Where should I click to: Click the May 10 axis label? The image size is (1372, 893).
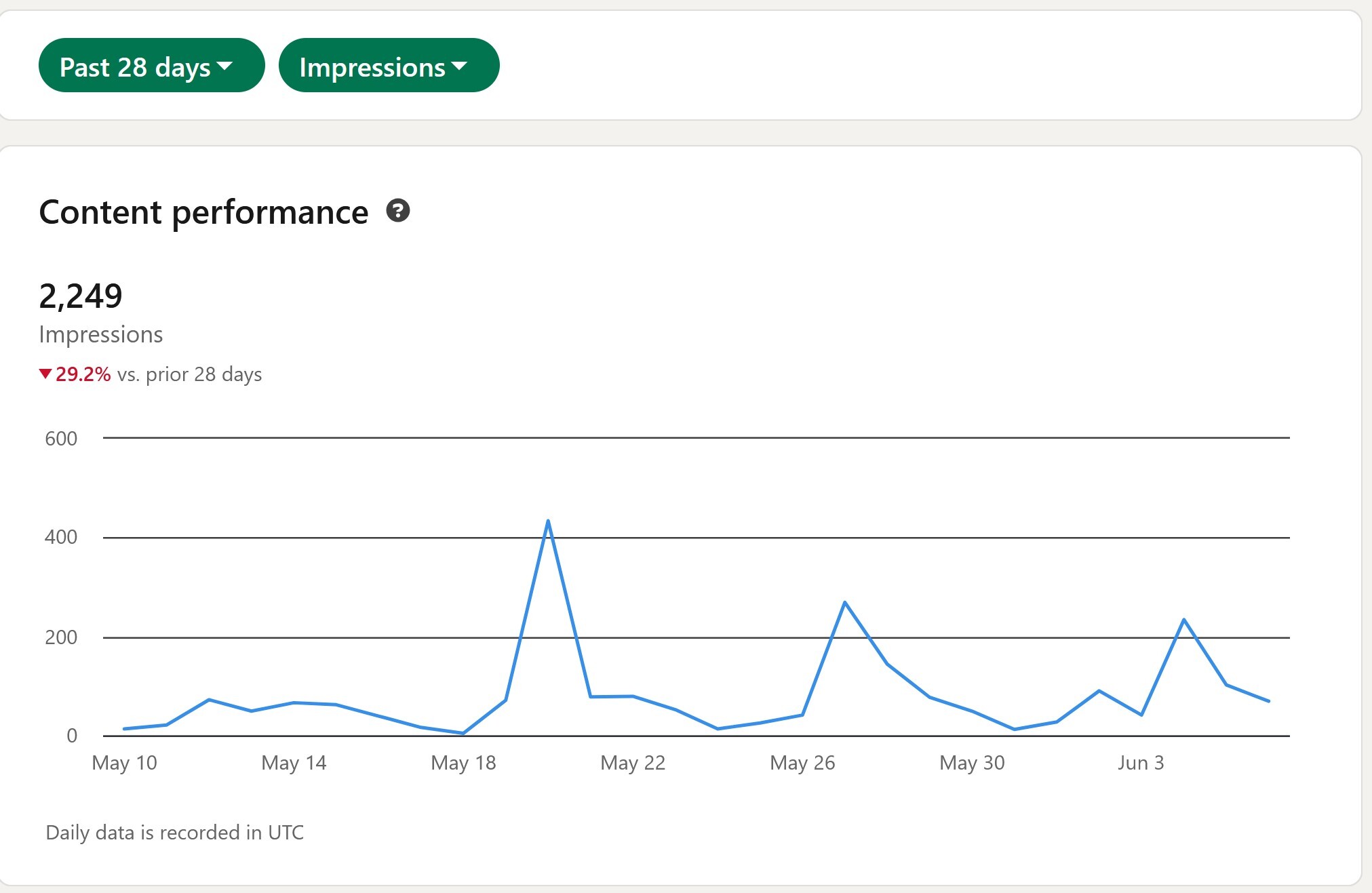[x=124, y=763]
